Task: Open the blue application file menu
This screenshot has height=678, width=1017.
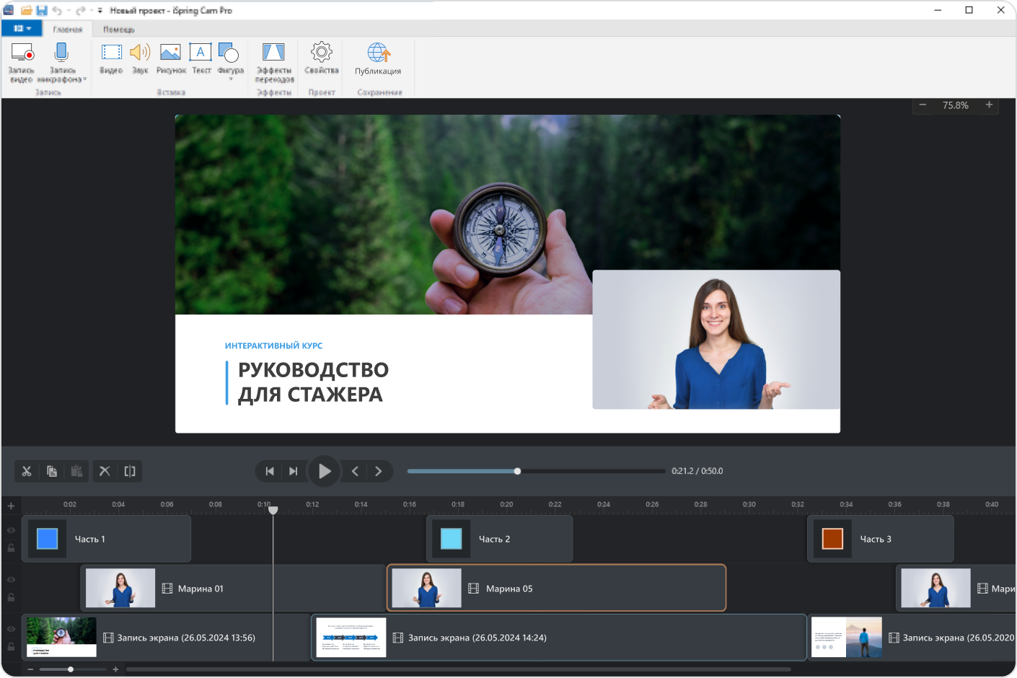Action: (x=22, y=29)
